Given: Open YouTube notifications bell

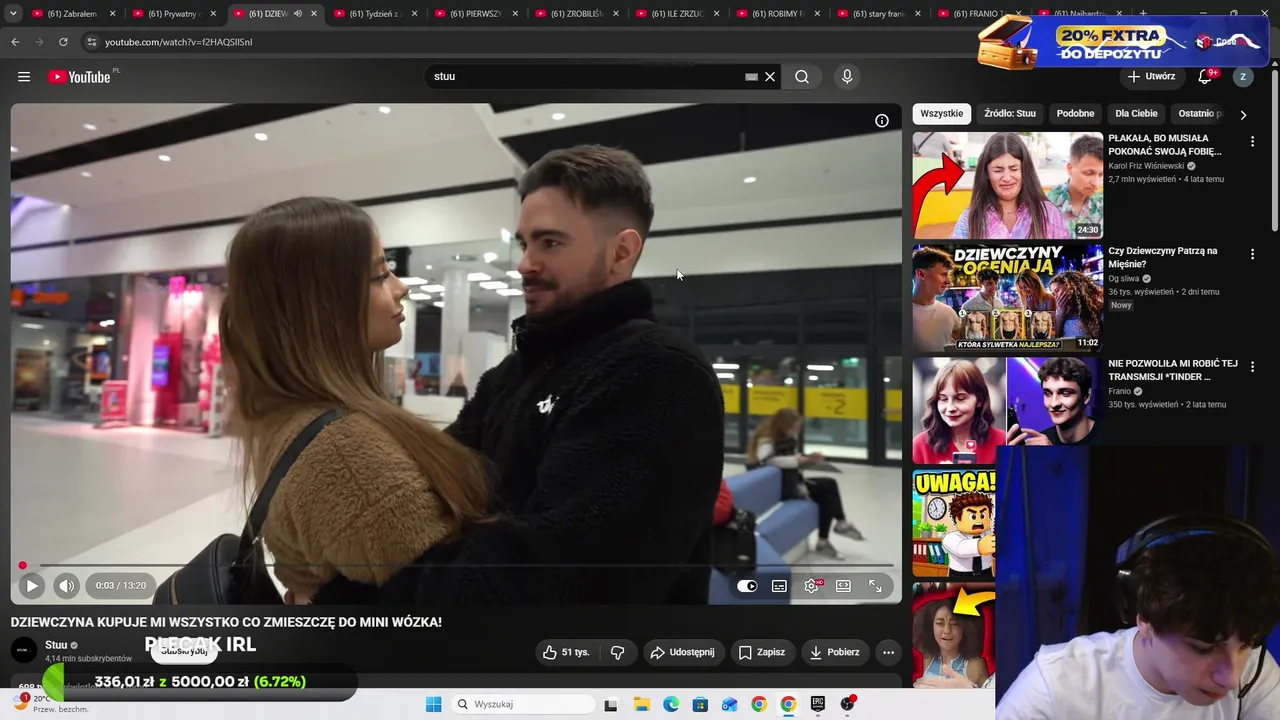Looking at the screenshot, I should pos(1206,77).
